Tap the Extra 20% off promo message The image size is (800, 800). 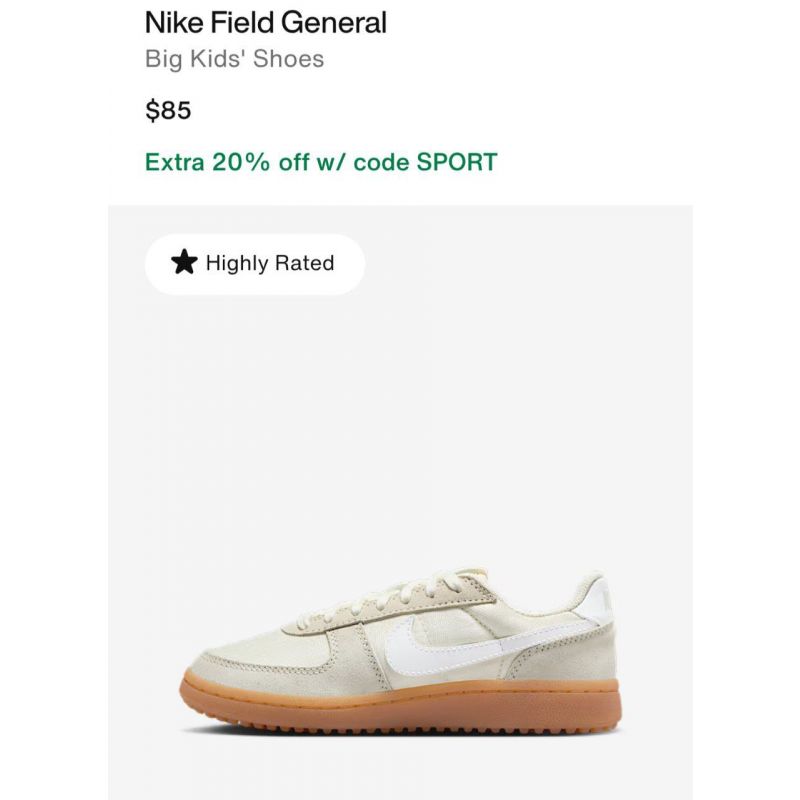321,162
